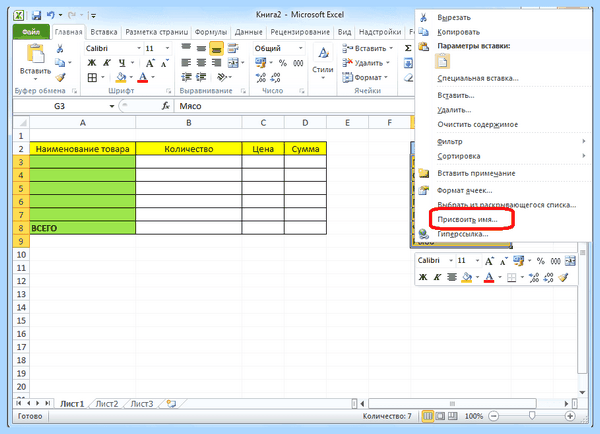
Task: Switch to the Формулы tab
Action: [211, 32]
